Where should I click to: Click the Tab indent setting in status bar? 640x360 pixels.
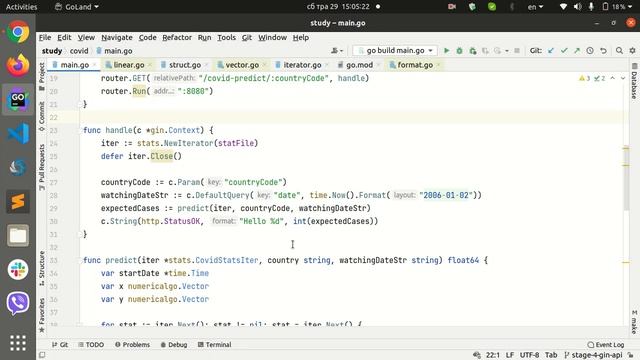click(x=551, y=355)
